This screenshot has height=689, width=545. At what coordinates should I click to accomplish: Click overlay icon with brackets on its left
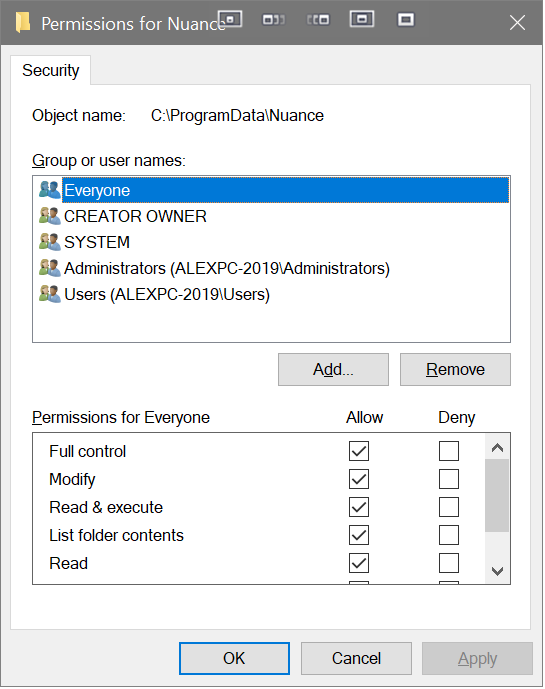(x=318, y=20)
